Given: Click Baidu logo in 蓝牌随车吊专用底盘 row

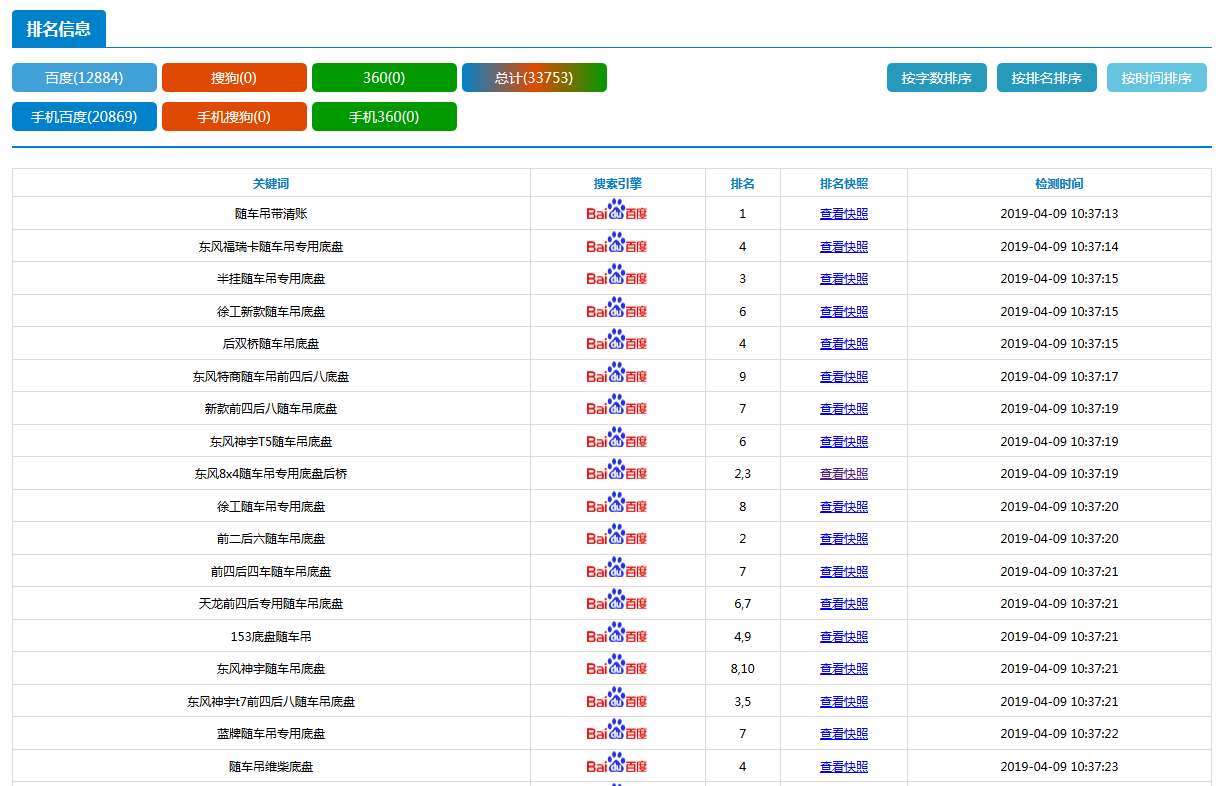Looking at the screenshot, I should click(x=616, y=733).
